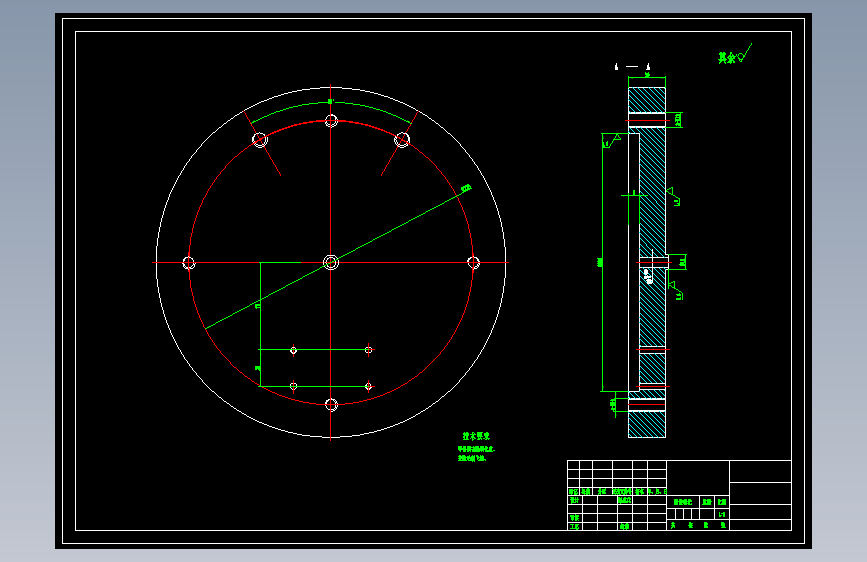Select the bottom bolt hole on vertical centerline
Image resolution: width=867 pixels, height=562 pixels.
(331, 405)
